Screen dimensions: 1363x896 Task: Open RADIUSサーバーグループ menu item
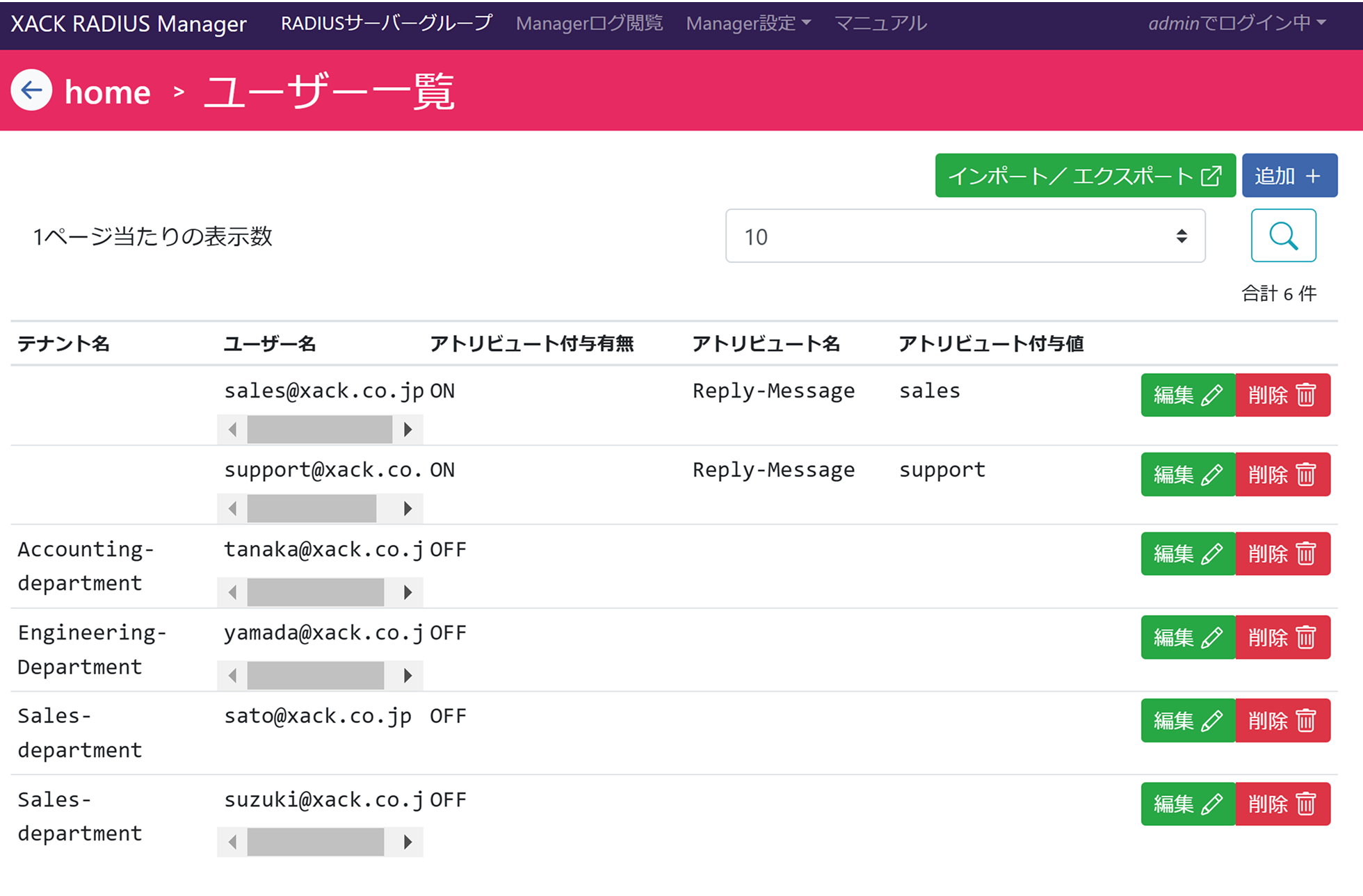(x=387, y=24)
